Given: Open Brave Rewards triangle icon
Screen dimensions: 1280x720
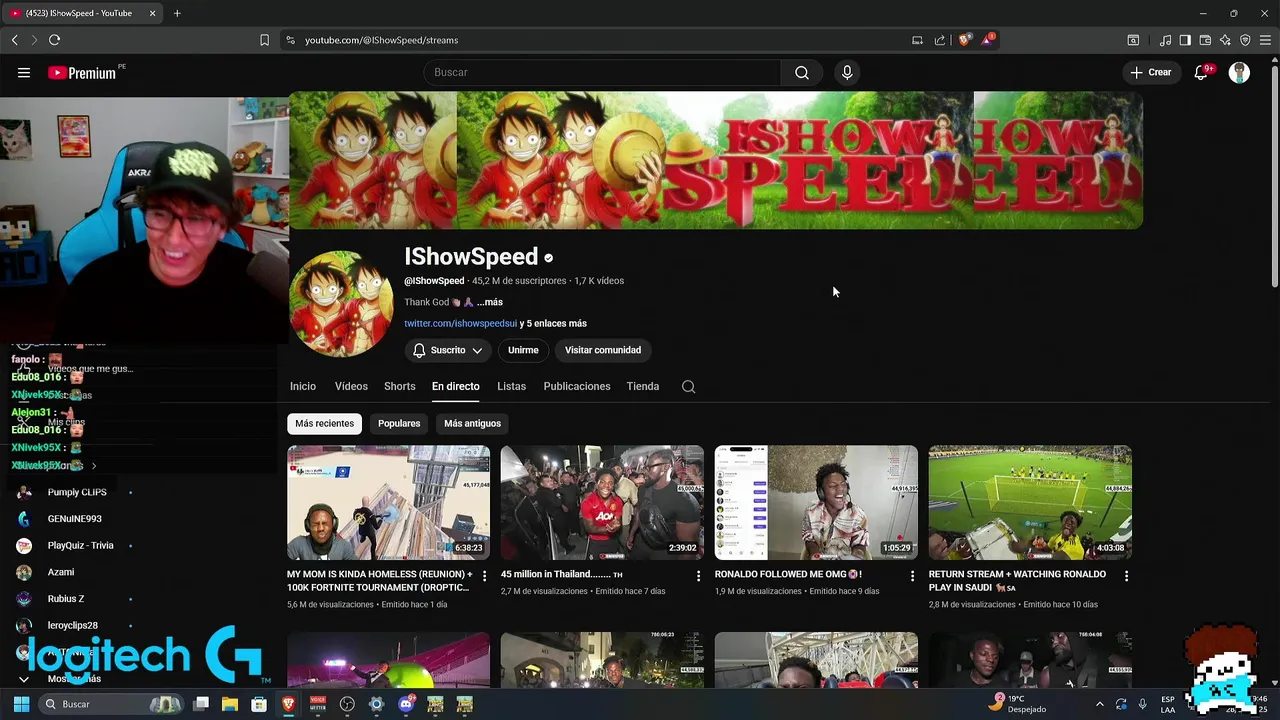Looking at the screenshot, I should 988,40.
